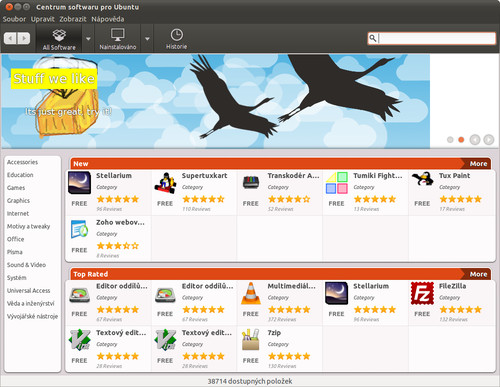Open the Tumiki Fighters colored squares icon
The height and width of the screenshot is (387, 500).
[337, 183]
